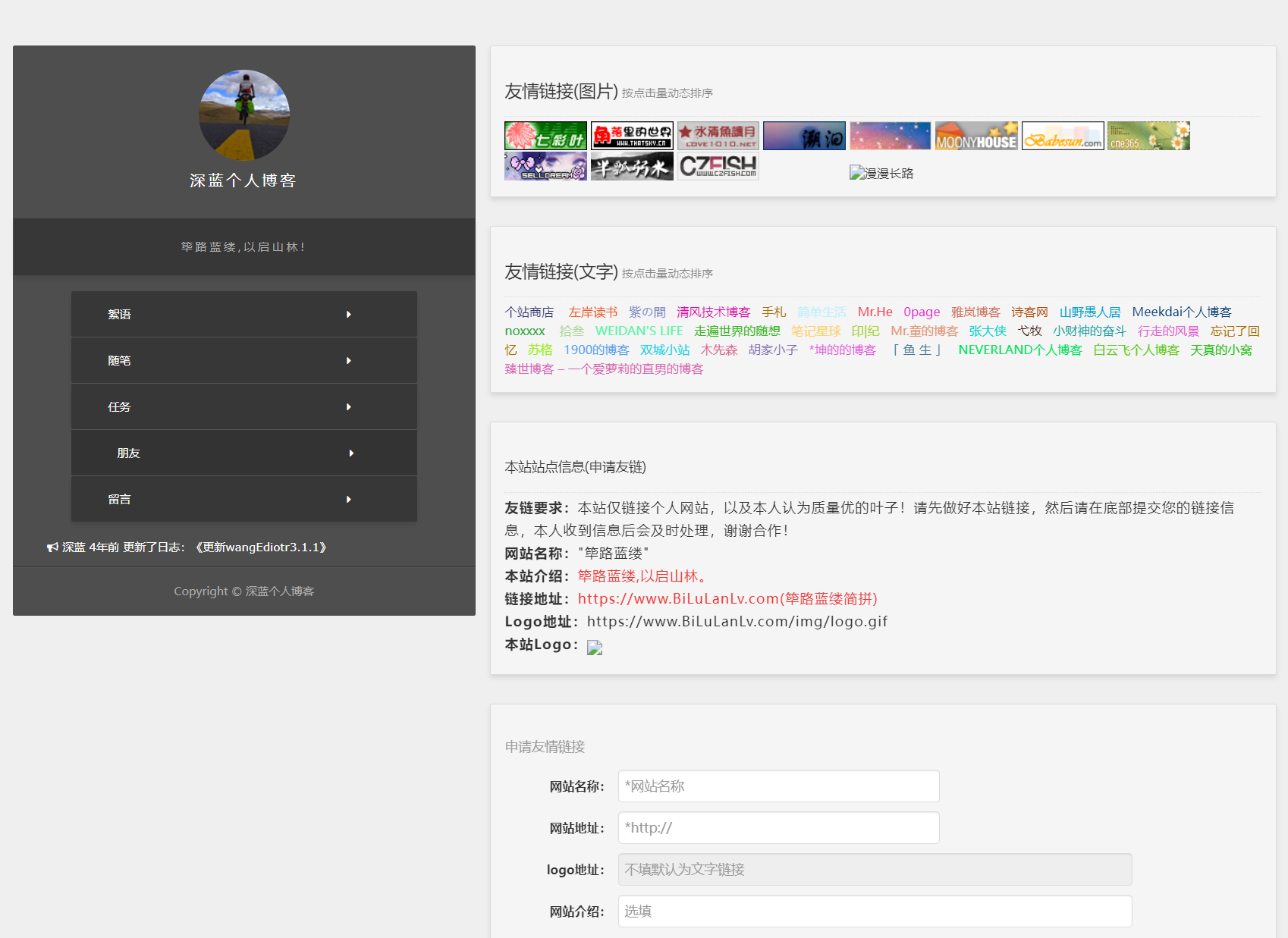
Task: Open the MOONYHOUSE banner link
Action: pos(976,136)
